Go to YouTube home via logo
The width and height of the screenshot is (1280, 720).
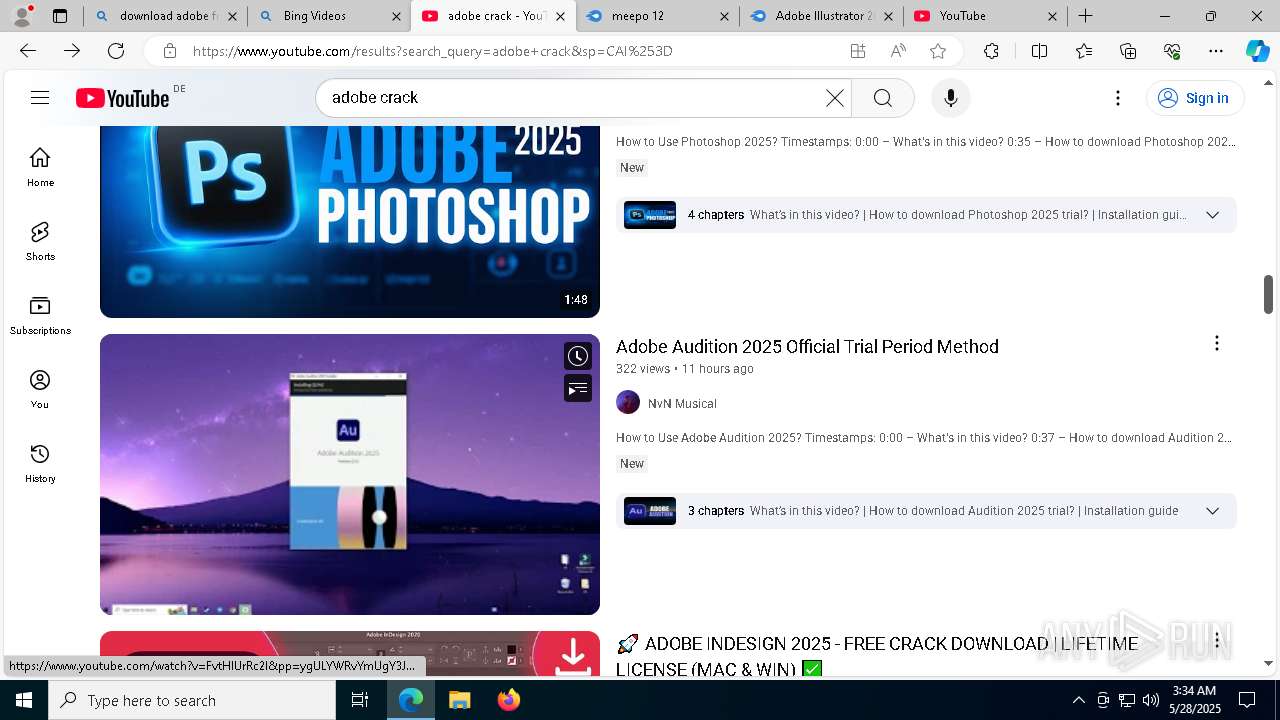tap(123, 98)
